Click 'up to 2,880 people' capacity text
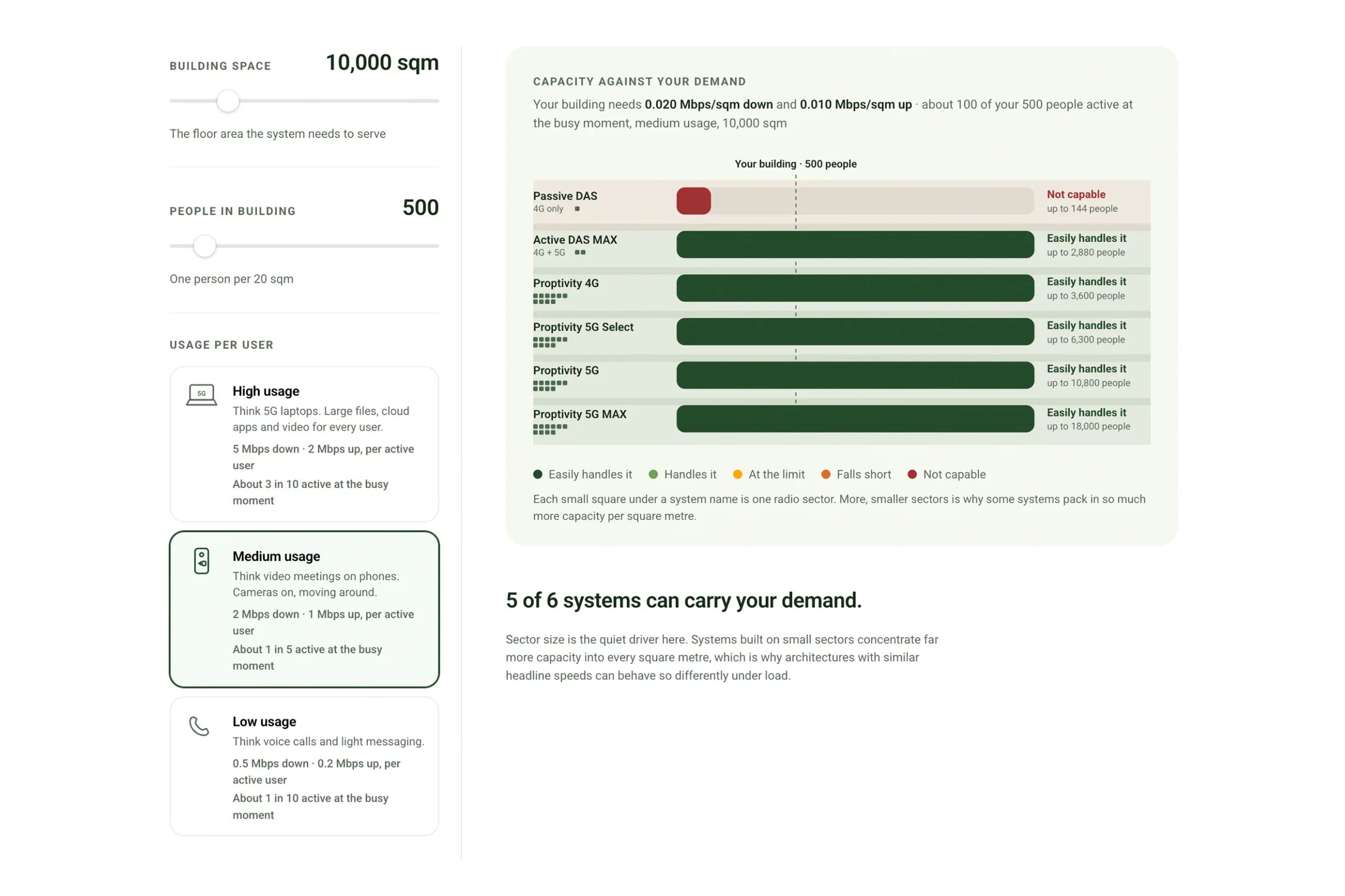1345x896 pixels. (x=1085, y=252)
